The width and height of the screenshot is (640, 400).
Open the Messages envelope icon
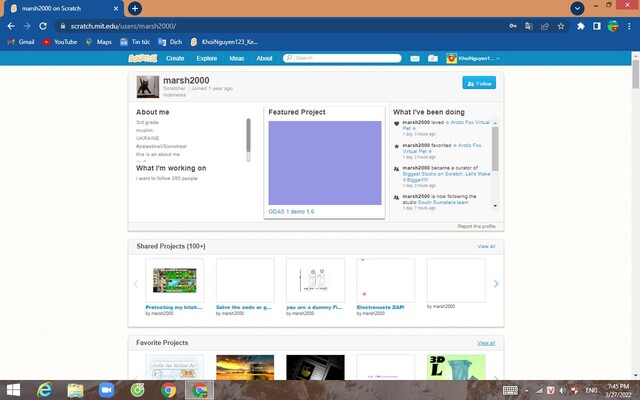[x=415, y=58]
